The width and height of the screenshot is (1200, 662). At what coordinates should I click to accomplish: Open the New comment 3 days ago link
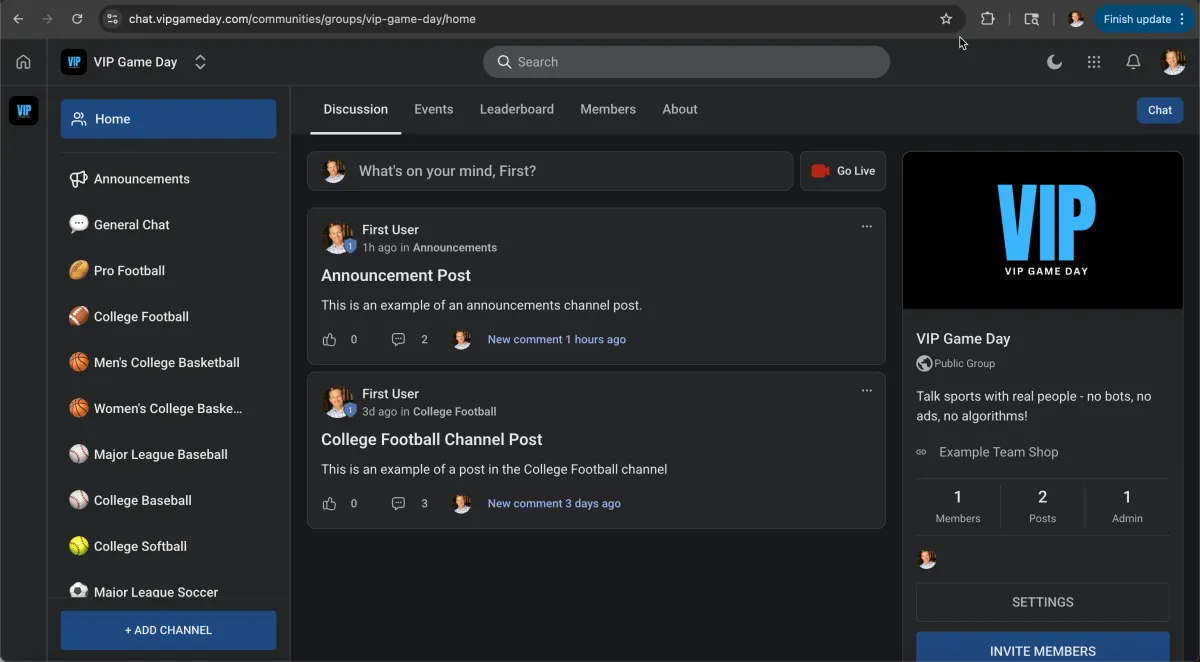554,504
